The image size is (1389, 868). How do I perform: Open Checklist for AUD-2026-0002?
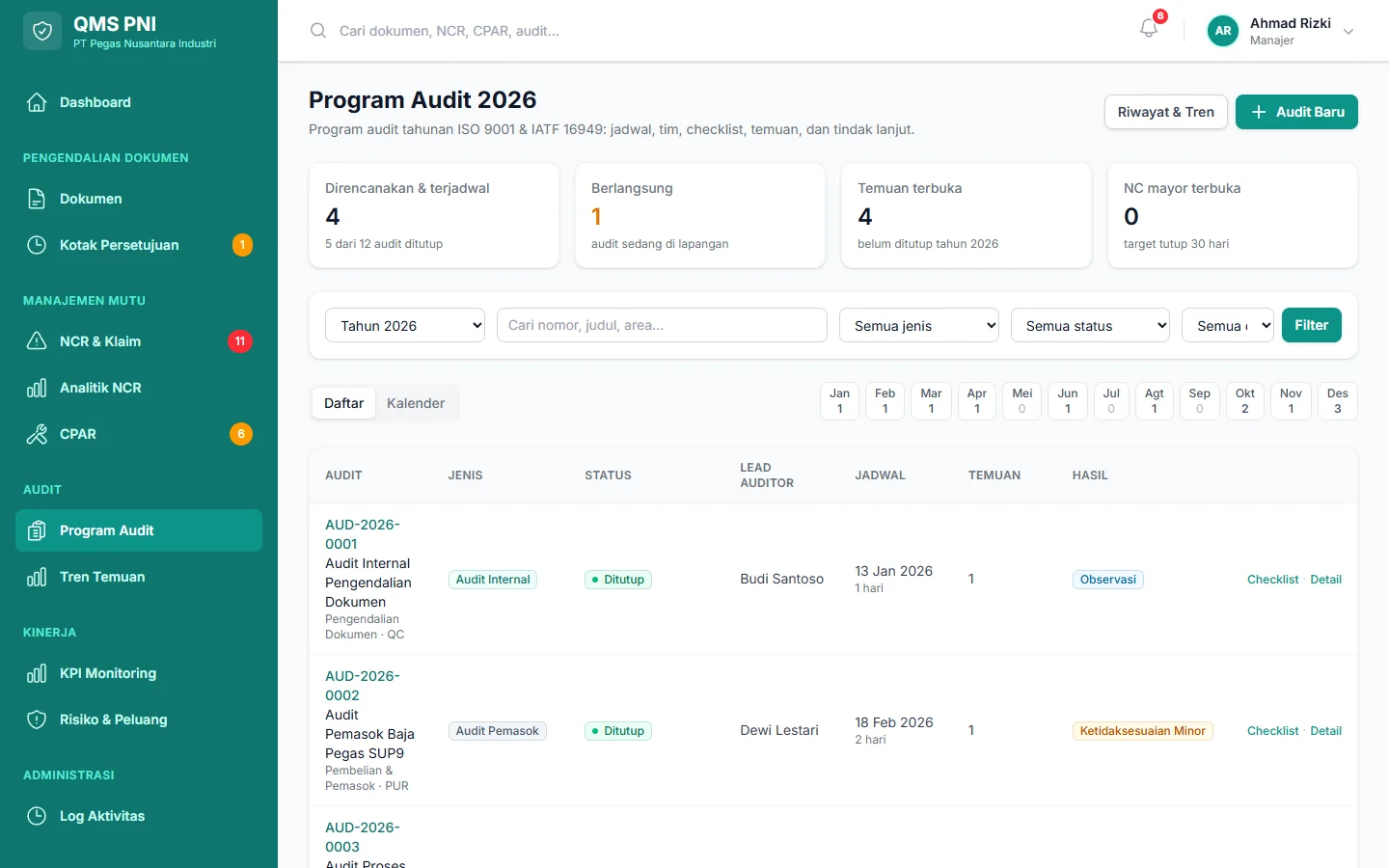(x=1272, y=731)
